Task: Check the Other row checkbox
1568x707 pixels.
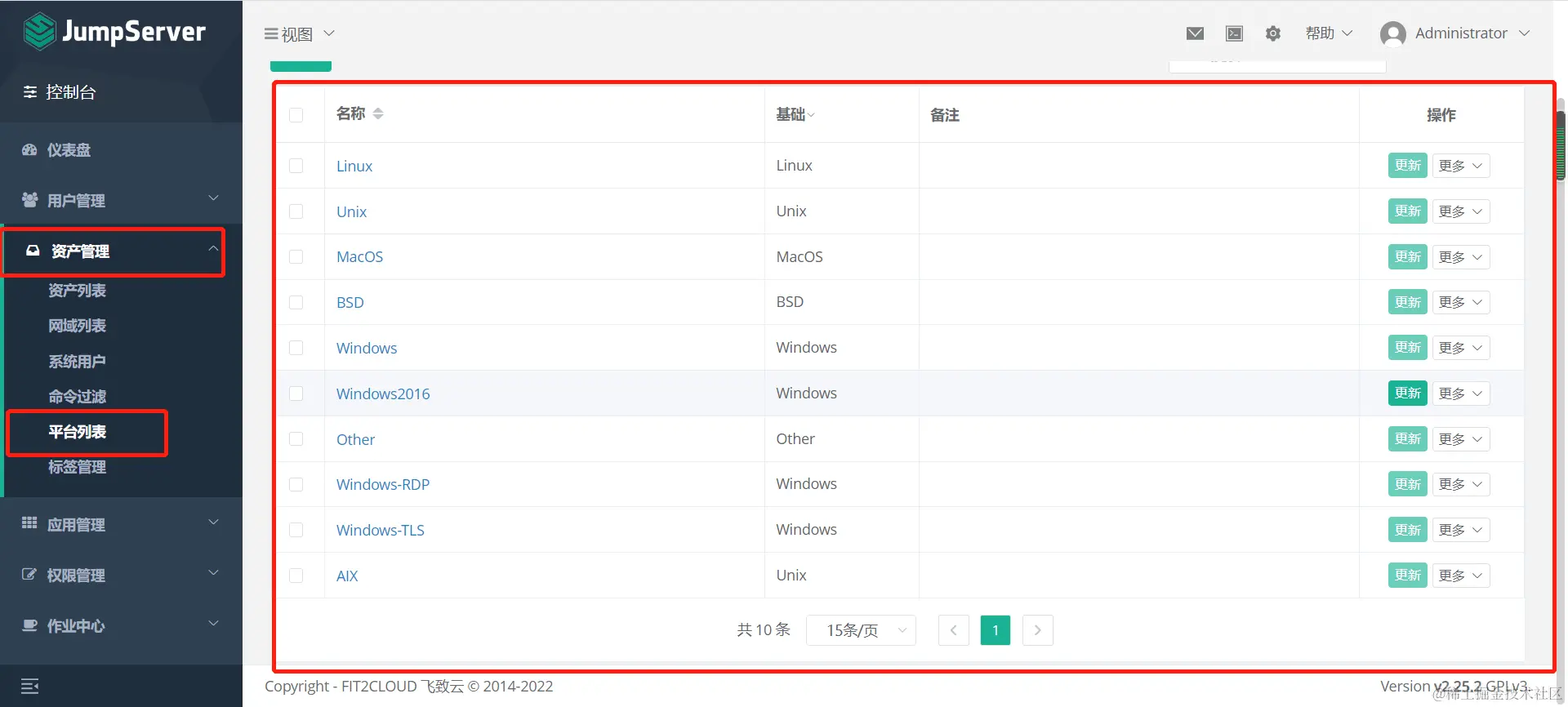Action: point(296,439)
